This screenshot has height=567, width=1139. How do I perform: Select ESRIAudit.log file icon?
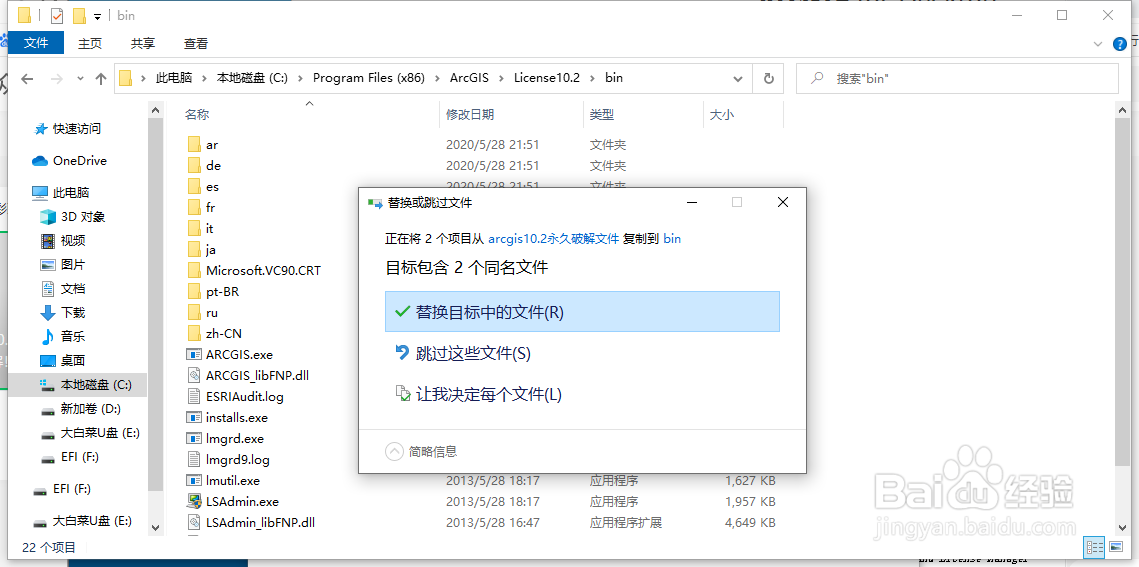(x=193, y=396)
